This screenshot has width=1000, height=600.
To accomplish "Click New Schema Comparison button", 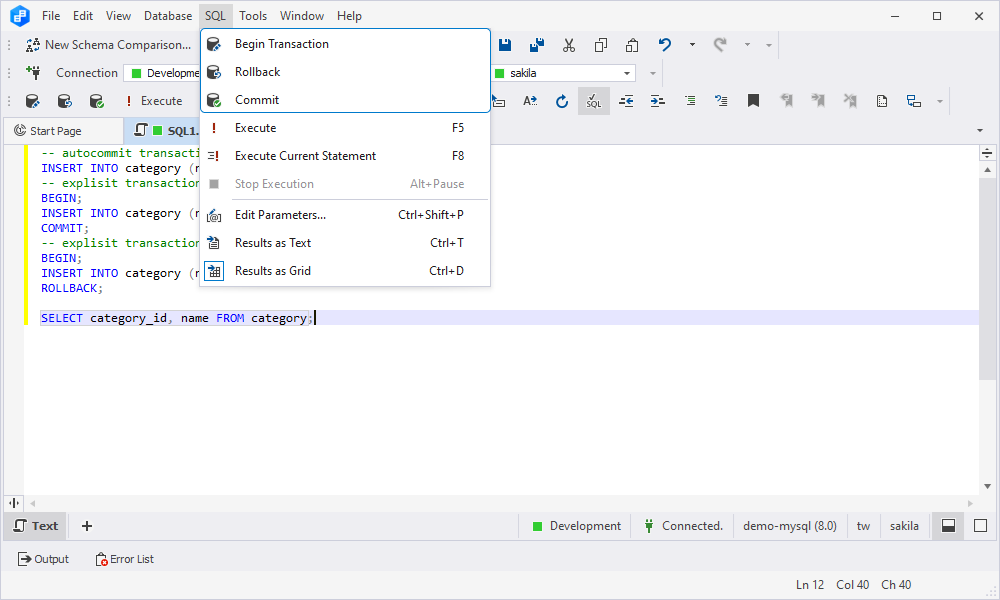I will tap(108, 45).
